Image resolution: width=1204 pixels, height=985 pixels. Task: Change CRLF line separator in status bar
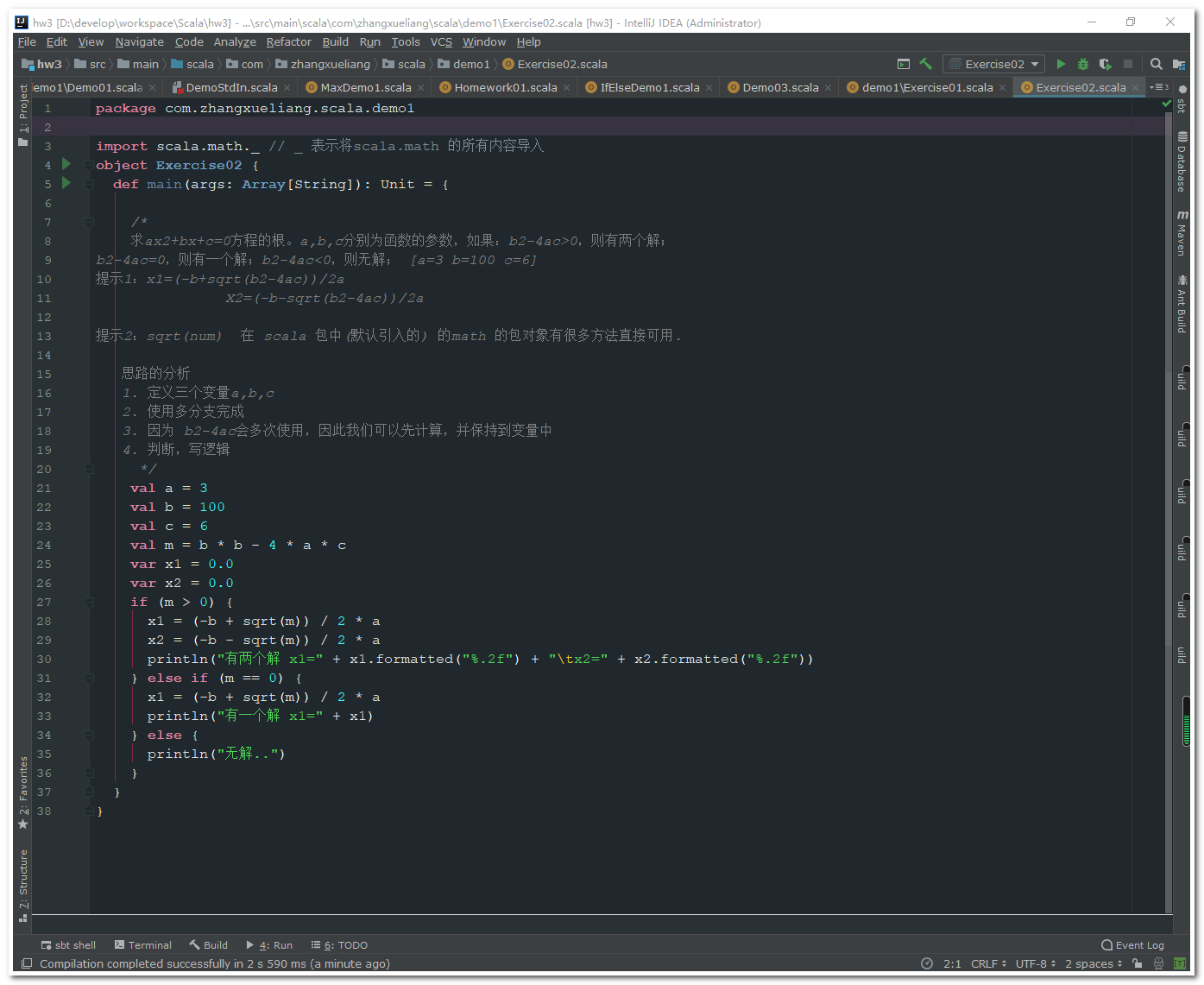(x=988, y=963)
